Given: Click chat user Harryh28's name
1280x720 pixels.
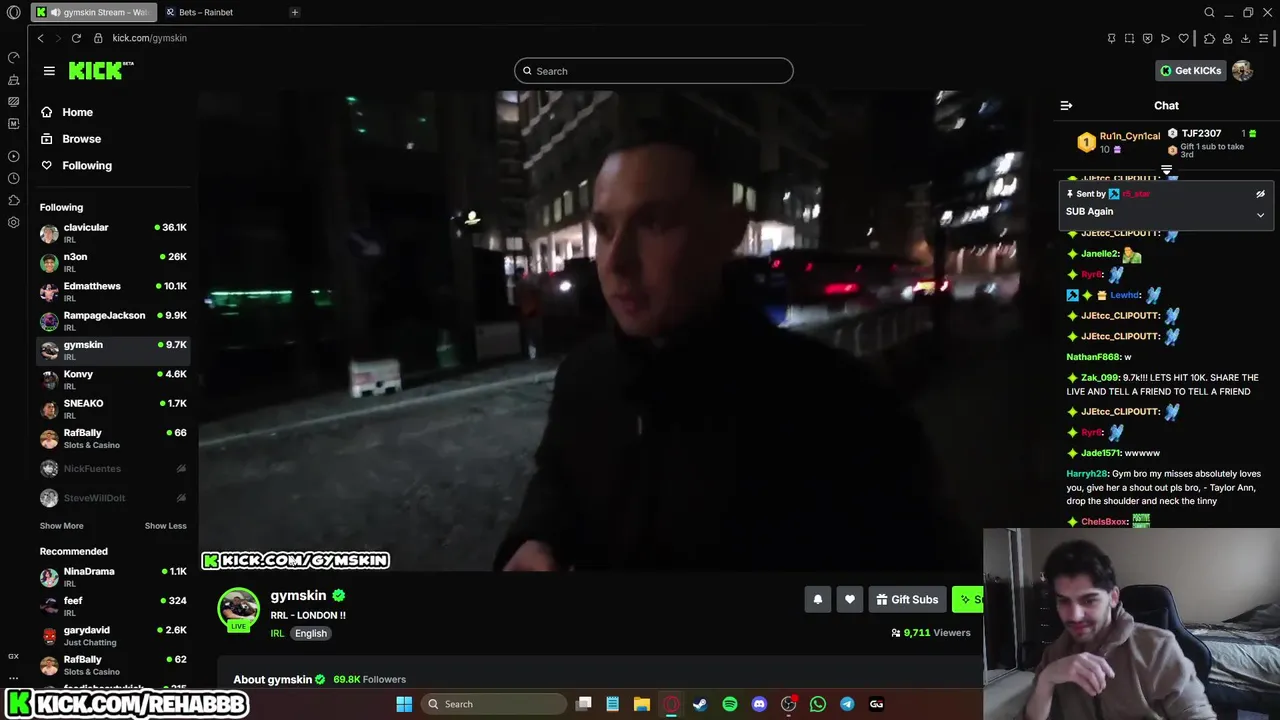Looking at the screenshot, I should coord(1087,474).
